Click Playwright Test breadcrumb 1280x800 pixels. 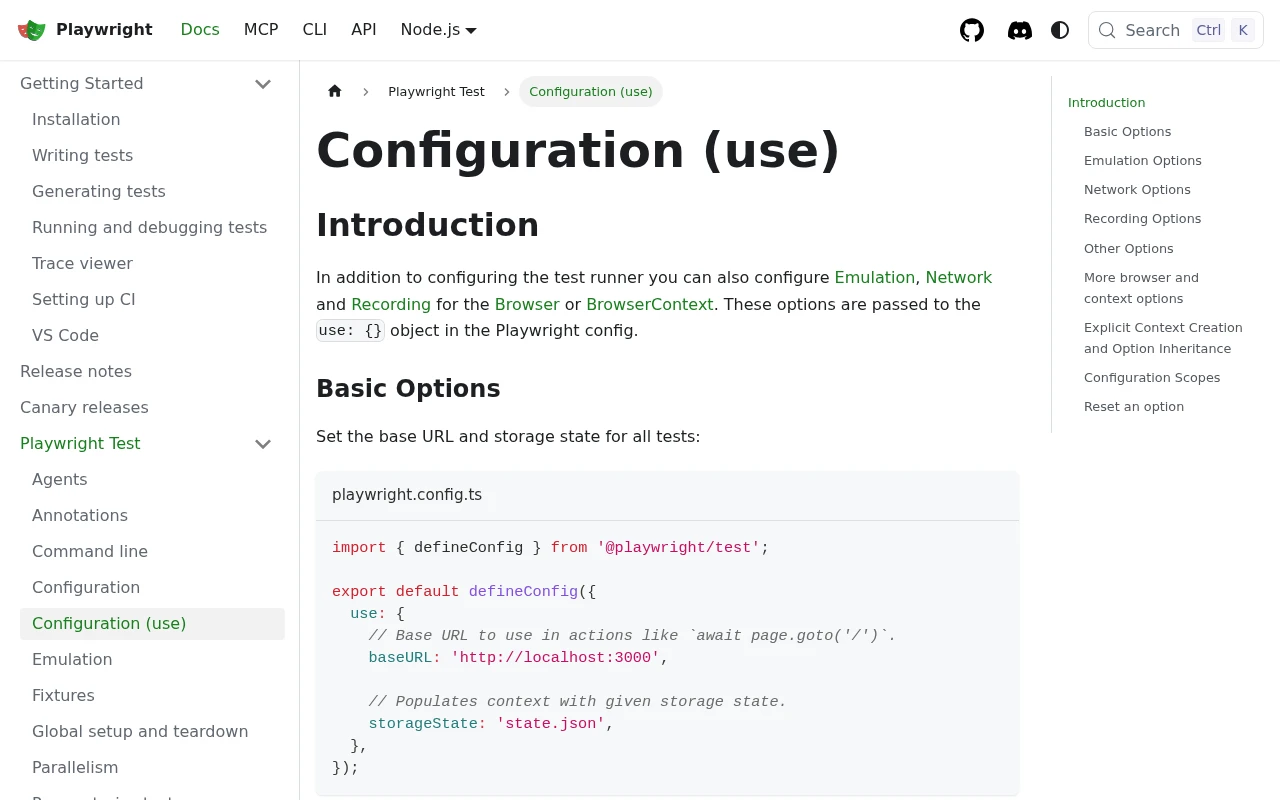[x=436, y=91]
